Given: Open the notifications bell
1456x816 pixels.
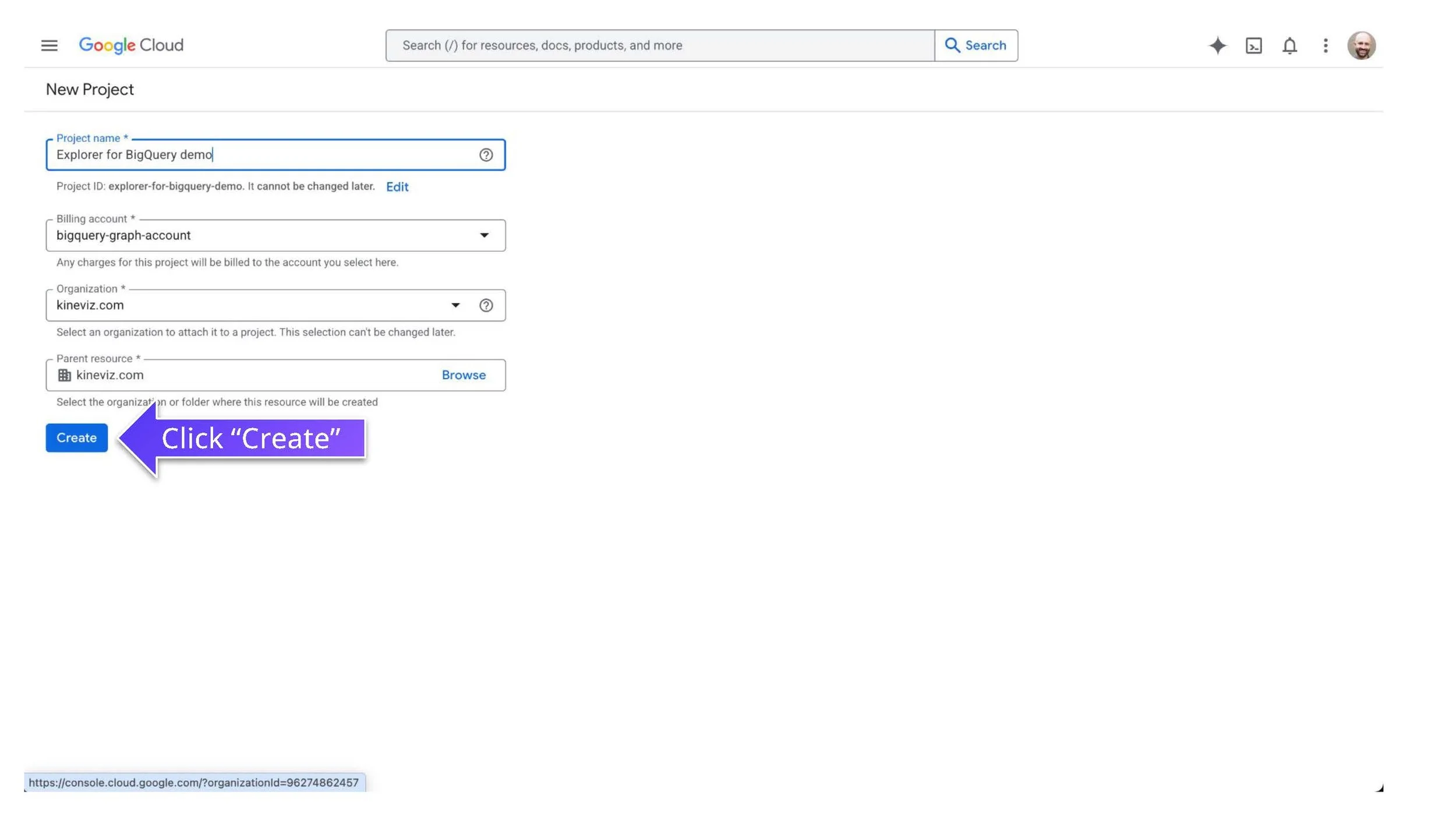Looking at the screenshot, I should pyautogui.click(x=1290, y=45).
